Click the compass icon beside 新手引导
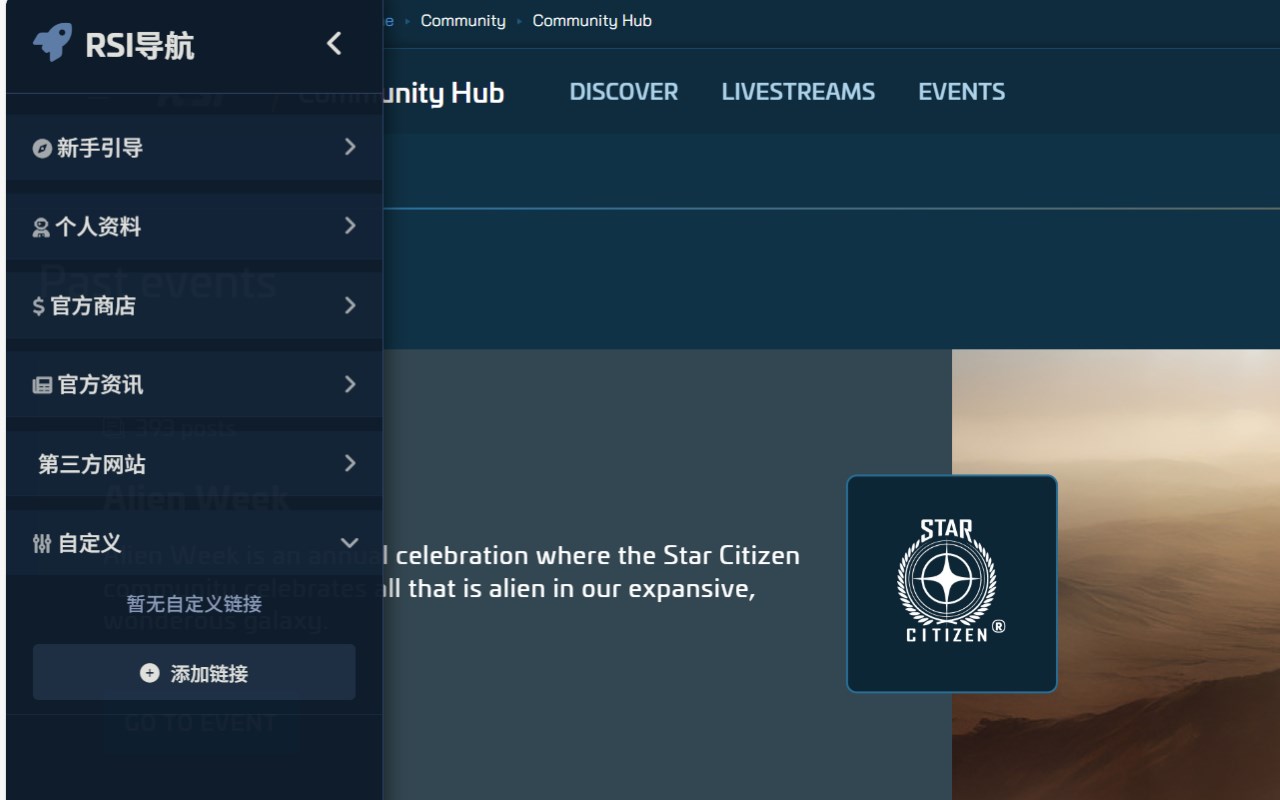 pyautogui.click(x=42, y=149)
